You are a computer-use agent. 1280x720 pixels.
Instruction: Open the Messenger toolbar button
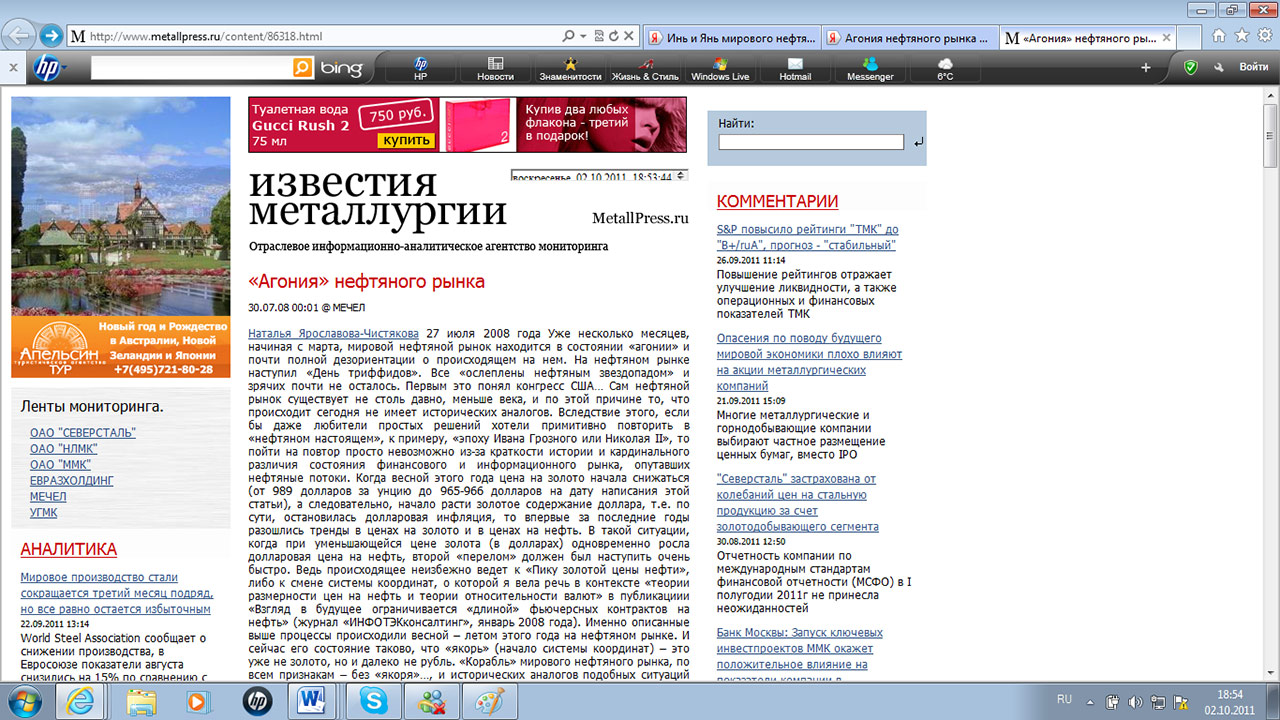870,68
